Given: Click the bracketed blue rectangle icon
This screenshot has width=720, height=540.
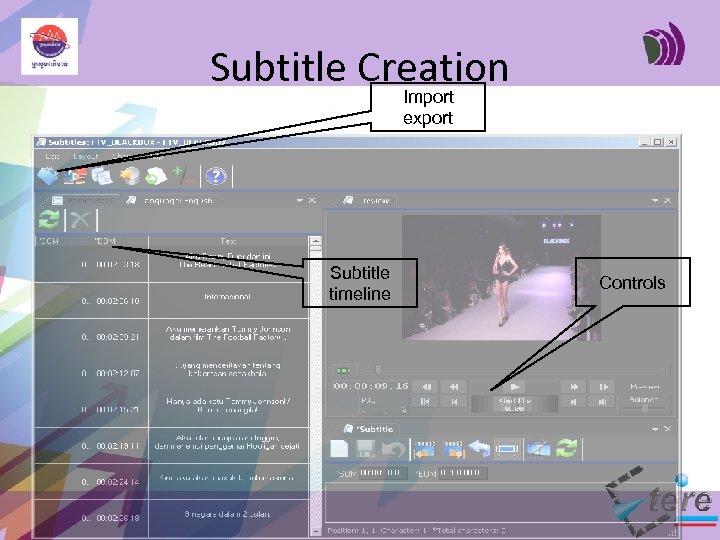Looking at the screenshot, I should 507,449.
